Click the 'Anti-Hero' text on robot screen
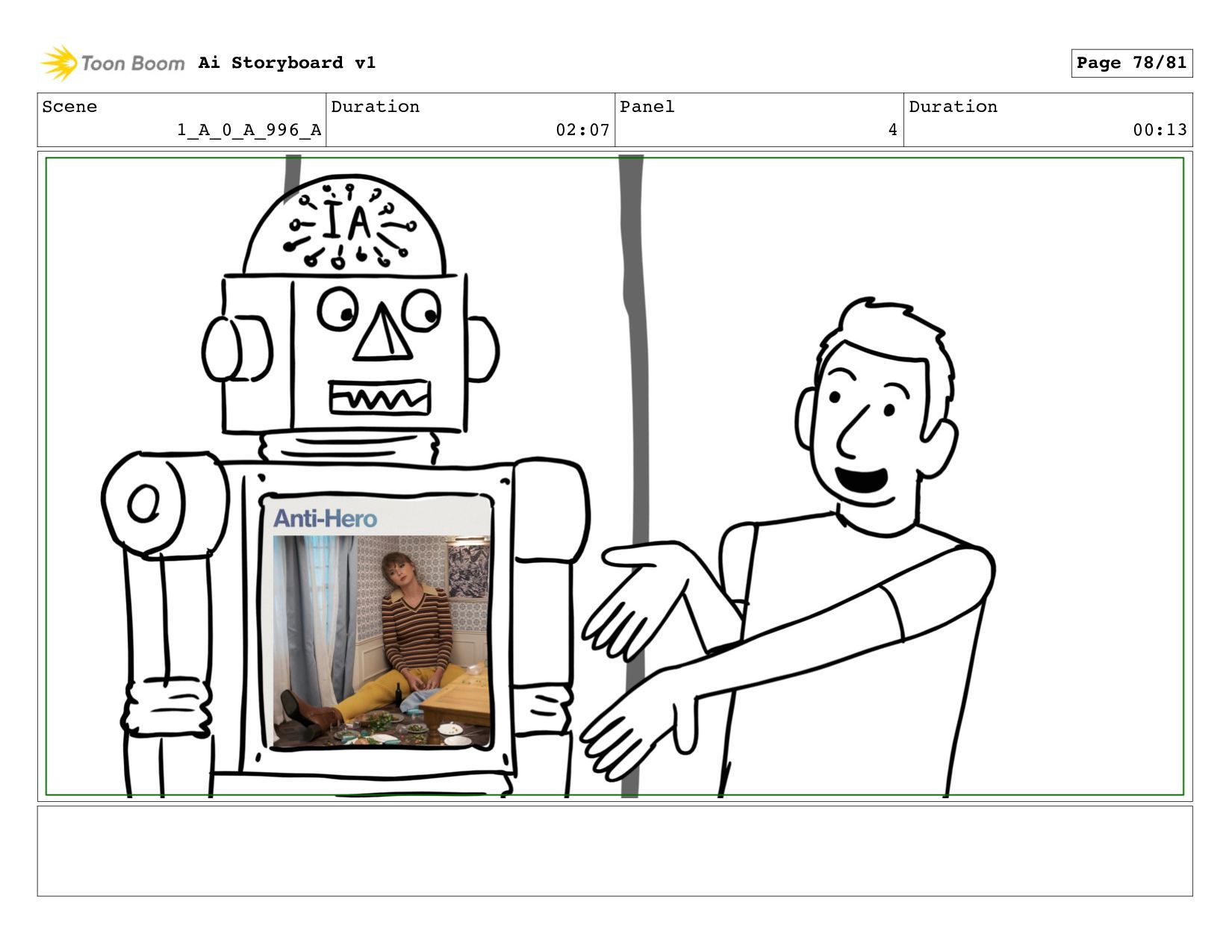This screenshot has height=952, width=1232. (x=325, y=518)
